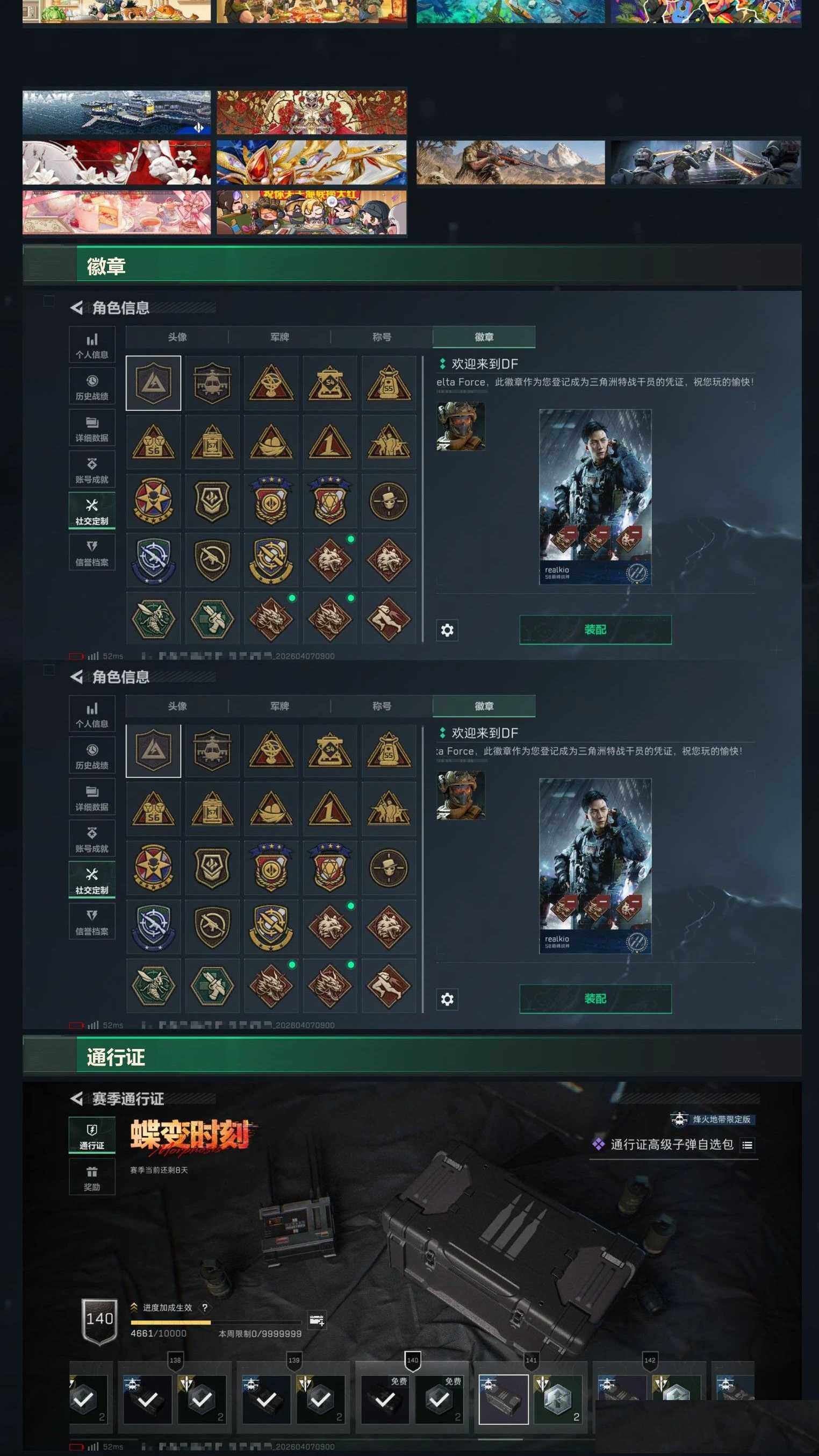
Task: Go back using the arrow beside 赛季通行证
Action: coord(77,1098)
